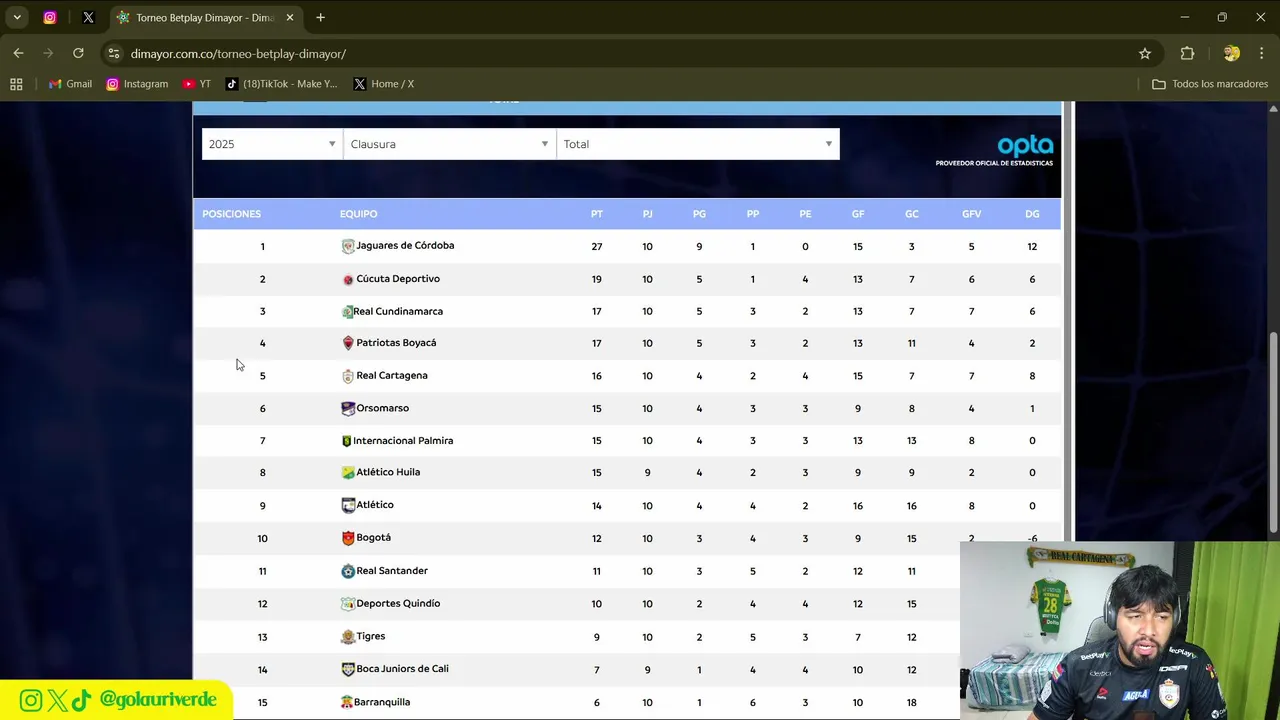Click the PG column header
Screen dimensions: 1280x720
(x=699, y=214)
